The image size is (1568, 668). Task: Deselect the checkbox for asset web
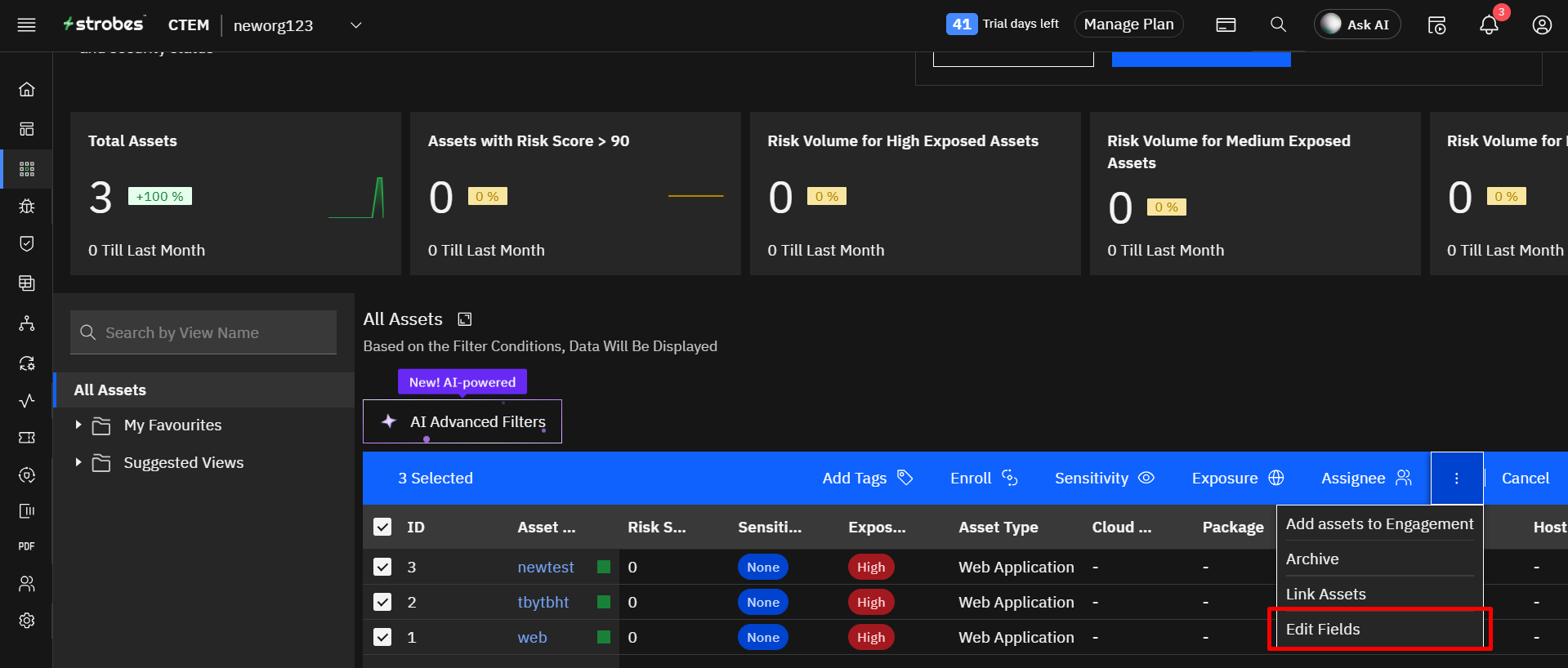[x=382, y=637]
